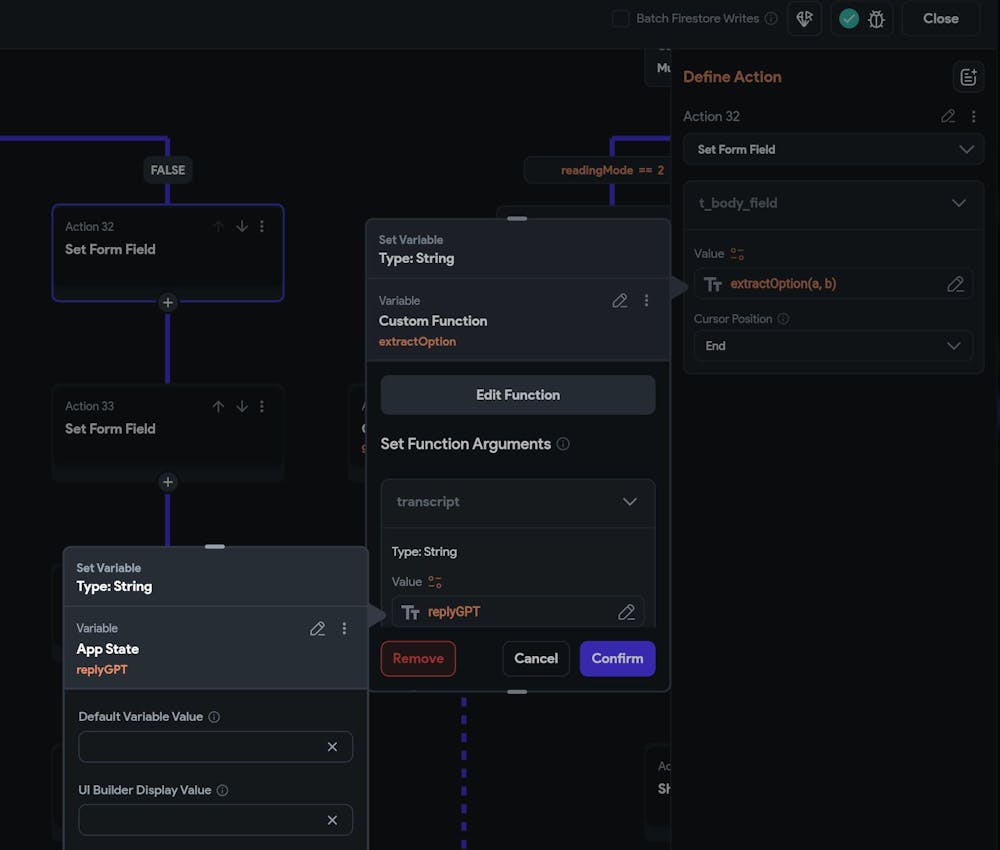Image resolution: width=1000 pixels, height=850 pixels.
Task: Grab the top handle of App State popup
Action: (215, 546)
